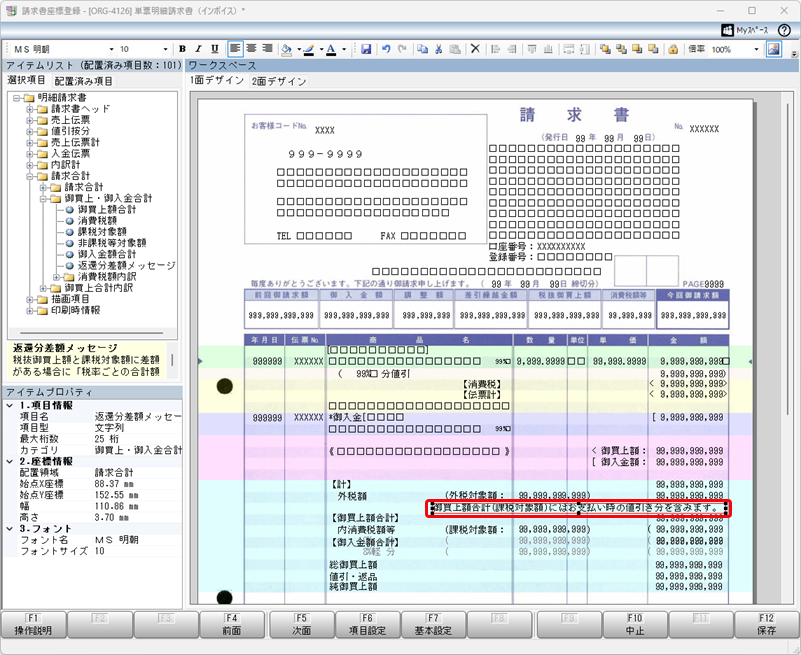
Task: Align selected items to top edge
Action: click(532, 49)
